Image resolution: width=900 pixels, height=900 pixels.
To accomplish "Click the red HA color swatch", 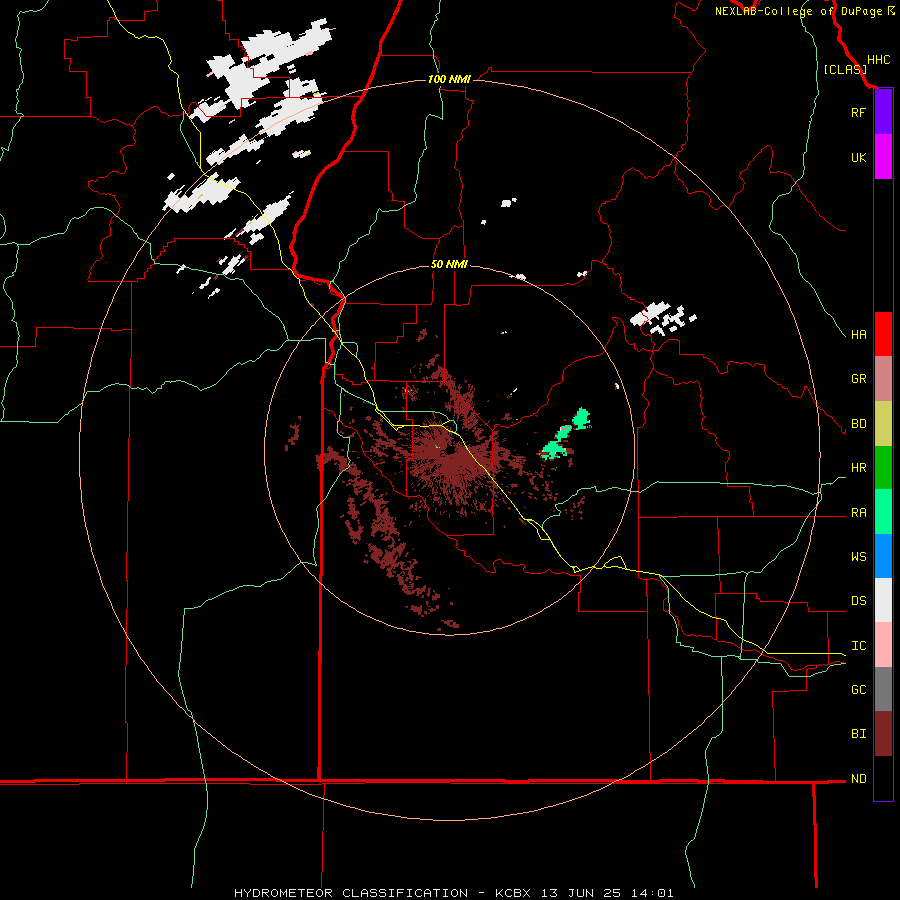I will [883, 334].
